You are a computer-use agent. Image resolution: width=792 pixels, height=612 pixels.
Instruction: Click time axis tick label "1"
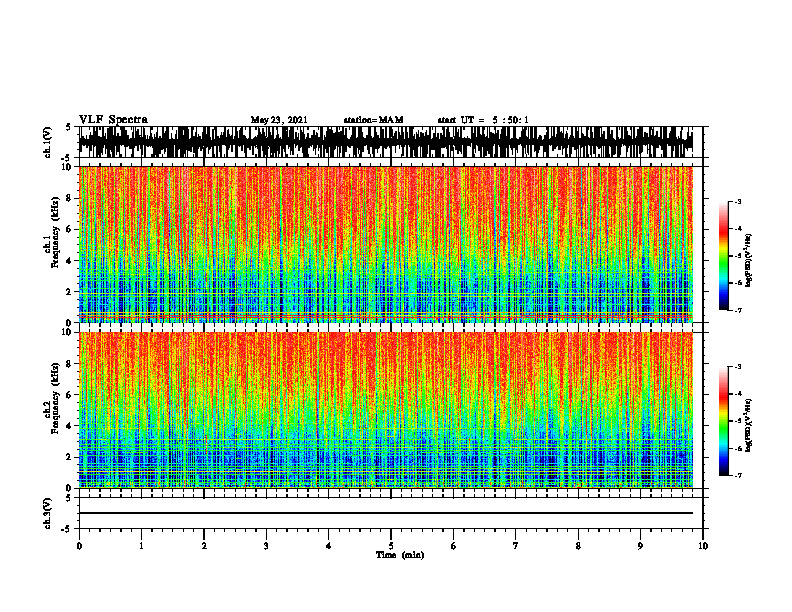point(141,546)
